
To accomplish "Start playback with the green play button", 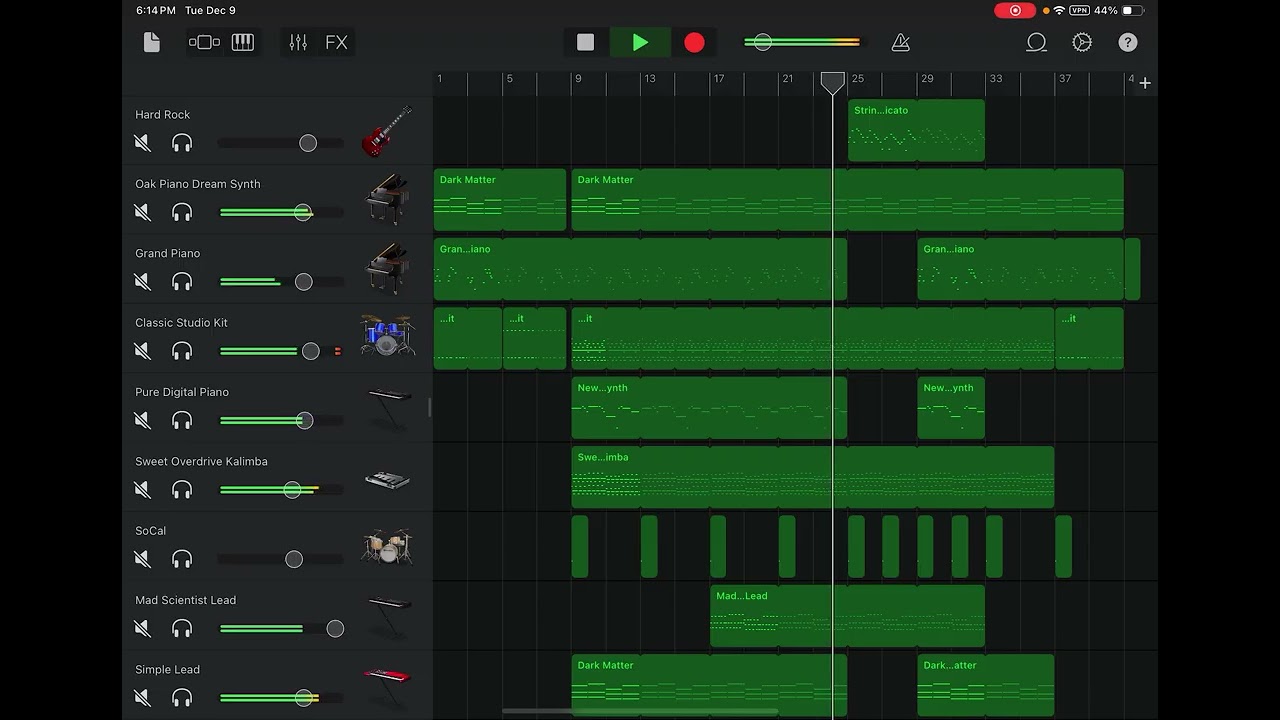I will coord(640,42).
